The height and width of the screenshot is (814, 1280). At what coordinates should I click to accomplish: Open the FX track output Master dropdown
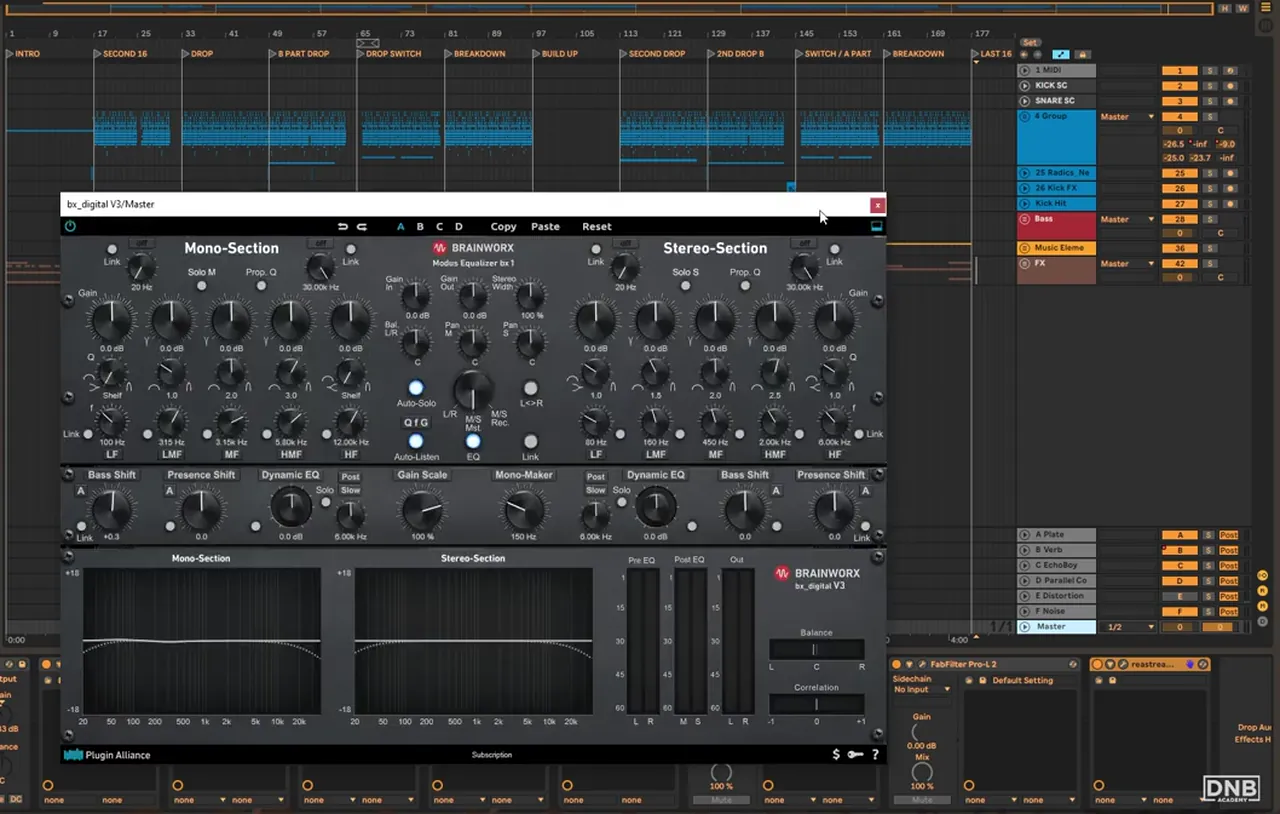tap(1127, 264)
